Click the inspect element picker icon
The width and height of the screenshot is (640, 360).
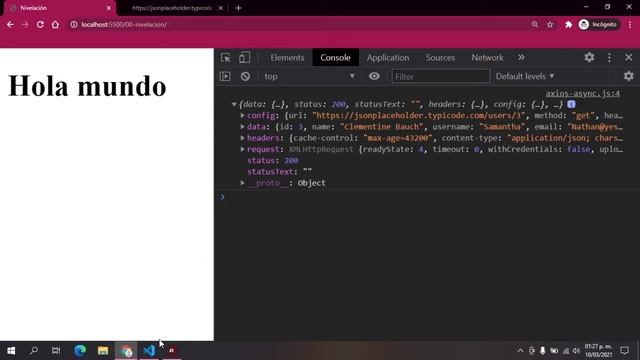226,58
